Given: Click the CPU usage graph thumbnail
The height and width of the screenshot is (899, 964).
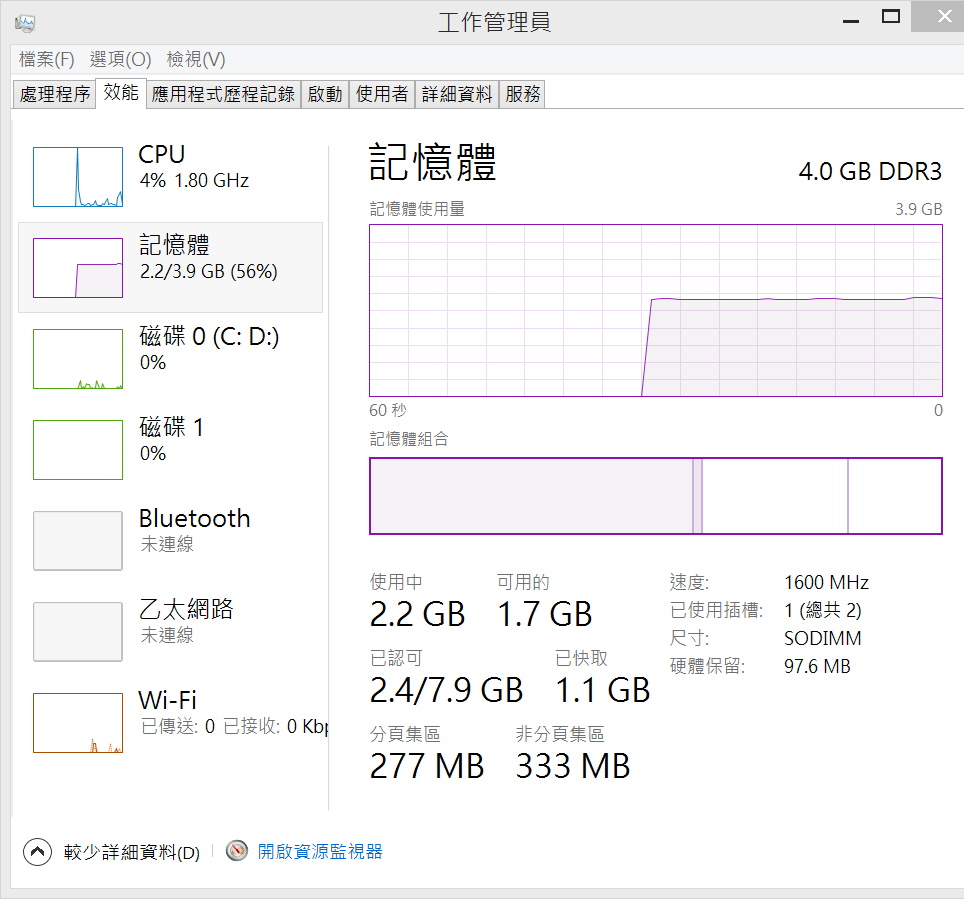Looking at the screenshot, I should pos(78,177).
